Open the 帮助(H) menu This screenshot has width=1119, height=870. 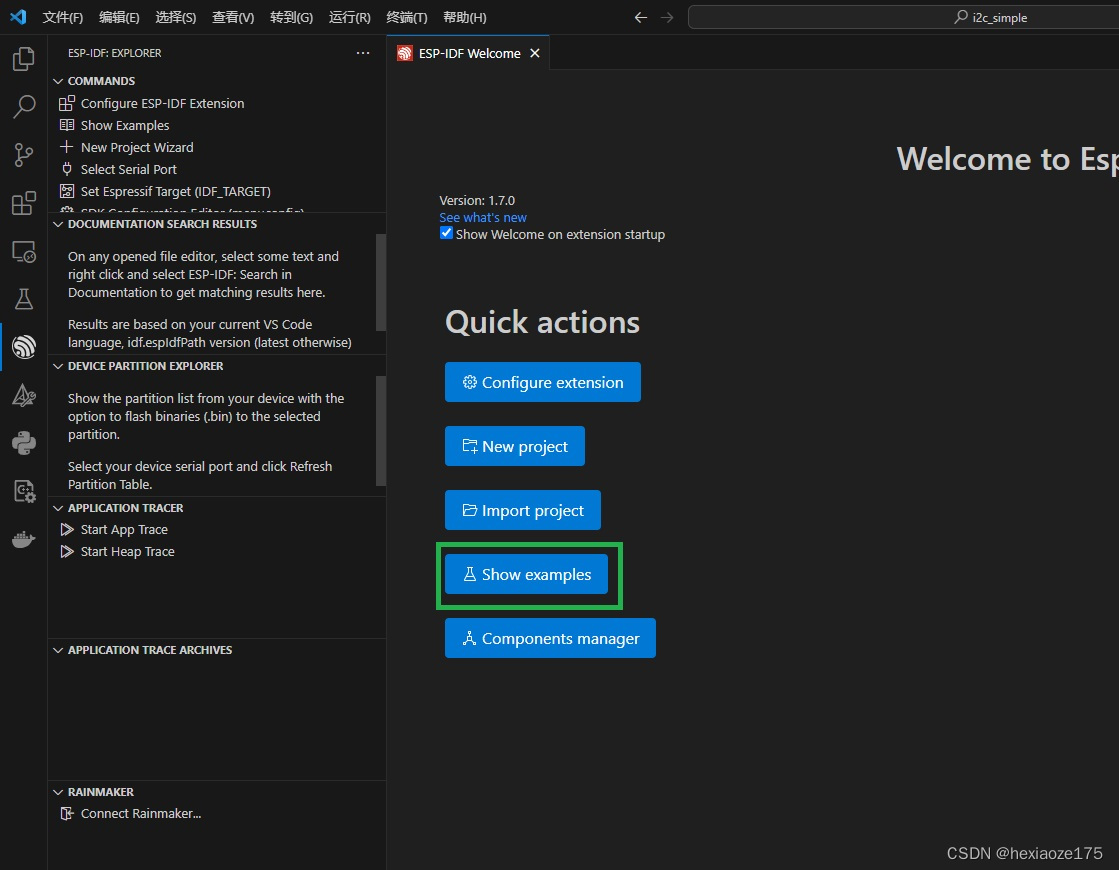465,17
